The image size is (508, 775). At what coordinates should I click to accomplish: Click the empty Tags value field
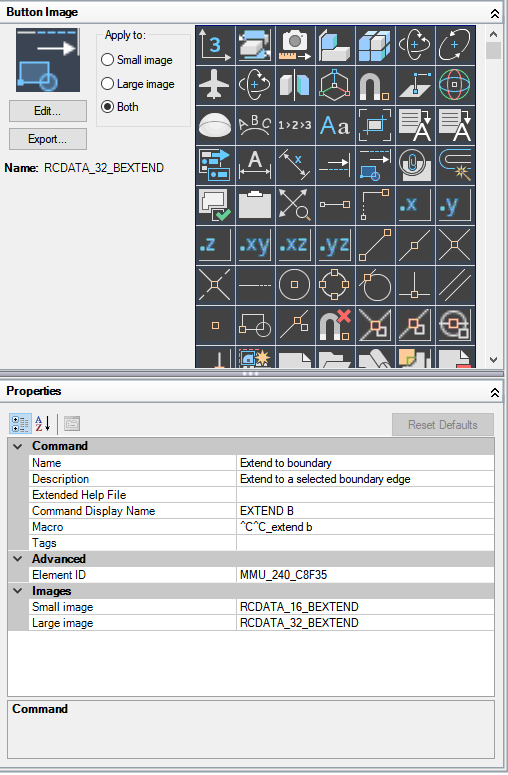click(x=365, y=543)
